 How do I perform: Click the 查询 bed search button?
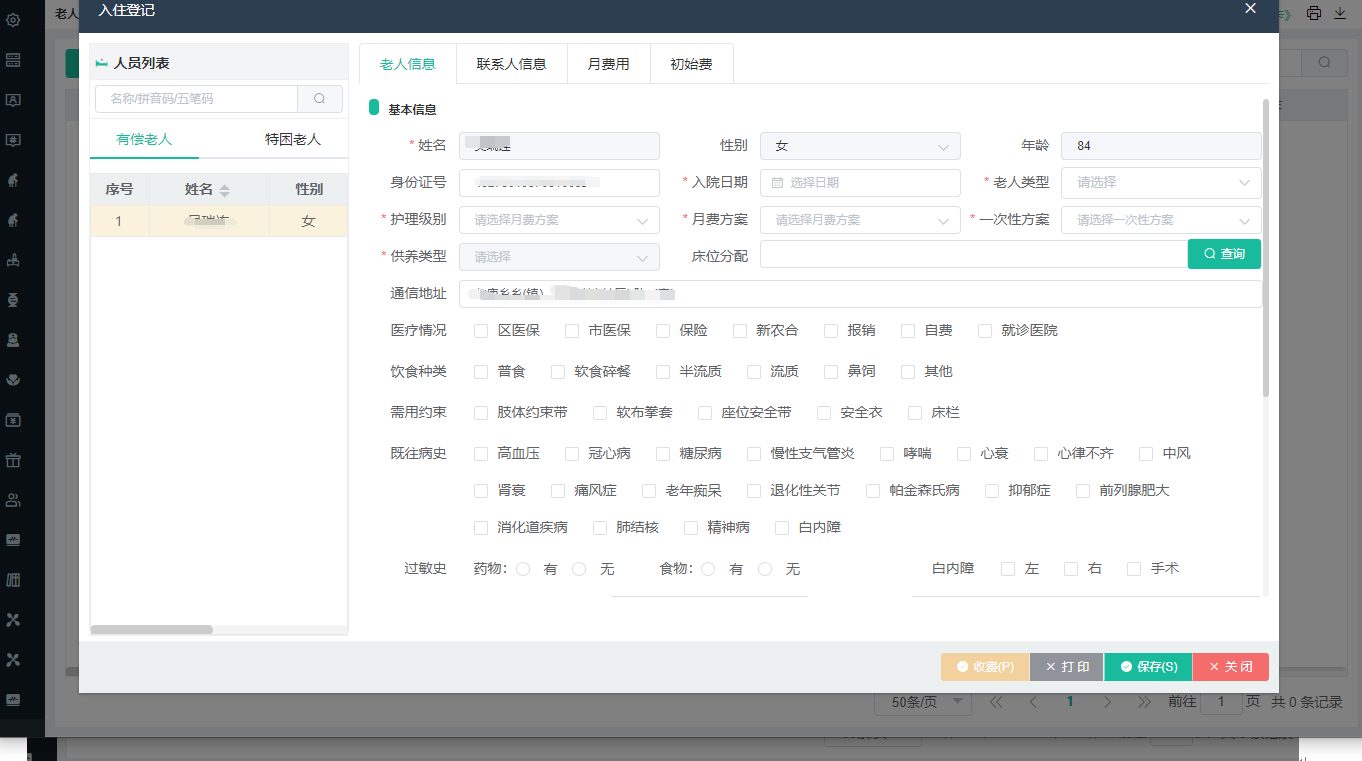(x=1224, y=254)
